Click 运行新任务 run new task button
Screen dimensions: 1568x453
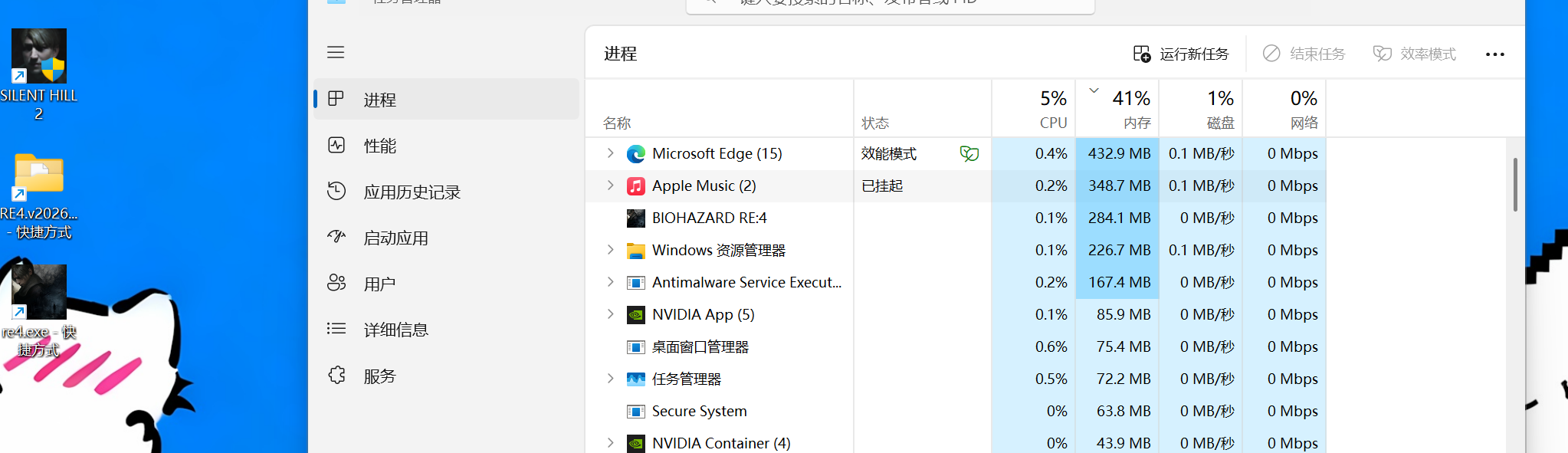tap(1181, 54)
